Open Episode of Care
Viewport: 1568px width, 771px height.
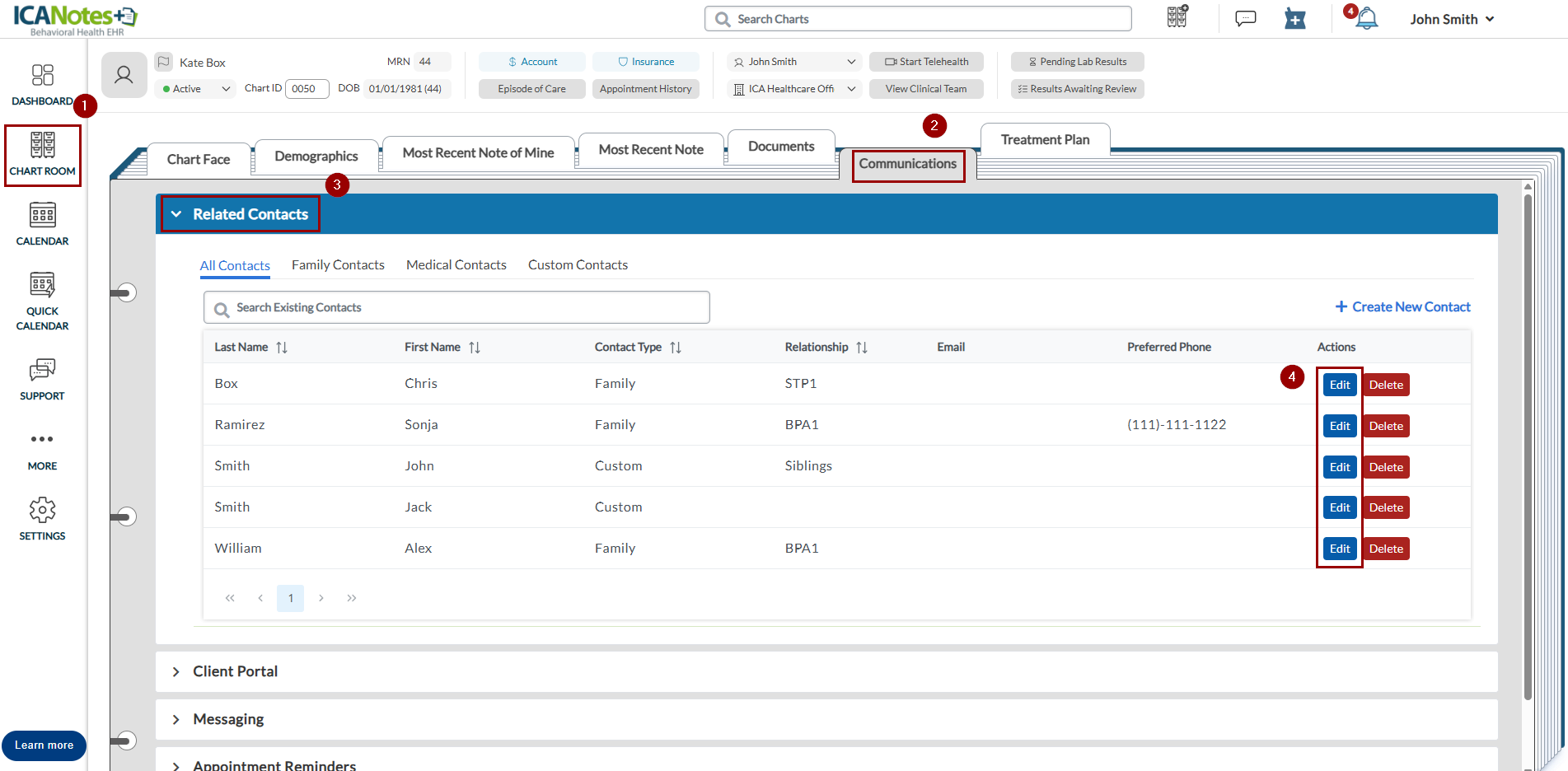pos(532,89)
